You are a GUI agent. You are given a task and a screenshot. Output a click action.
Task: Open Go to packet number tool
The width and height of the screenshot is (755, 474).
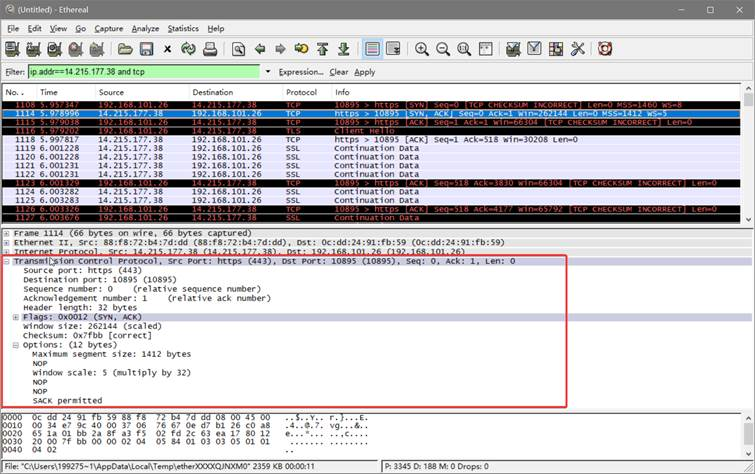[x=301, y=49]
